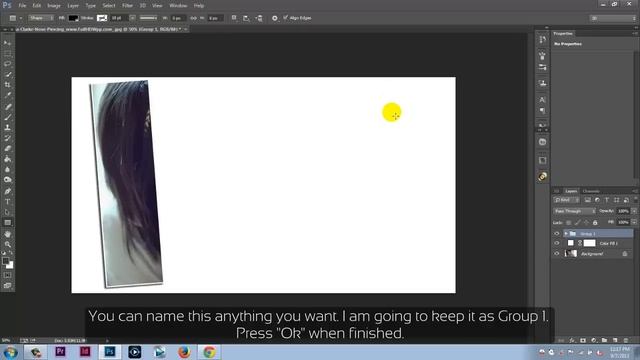Open the stroke type line dropdown

tap(149, 18)
